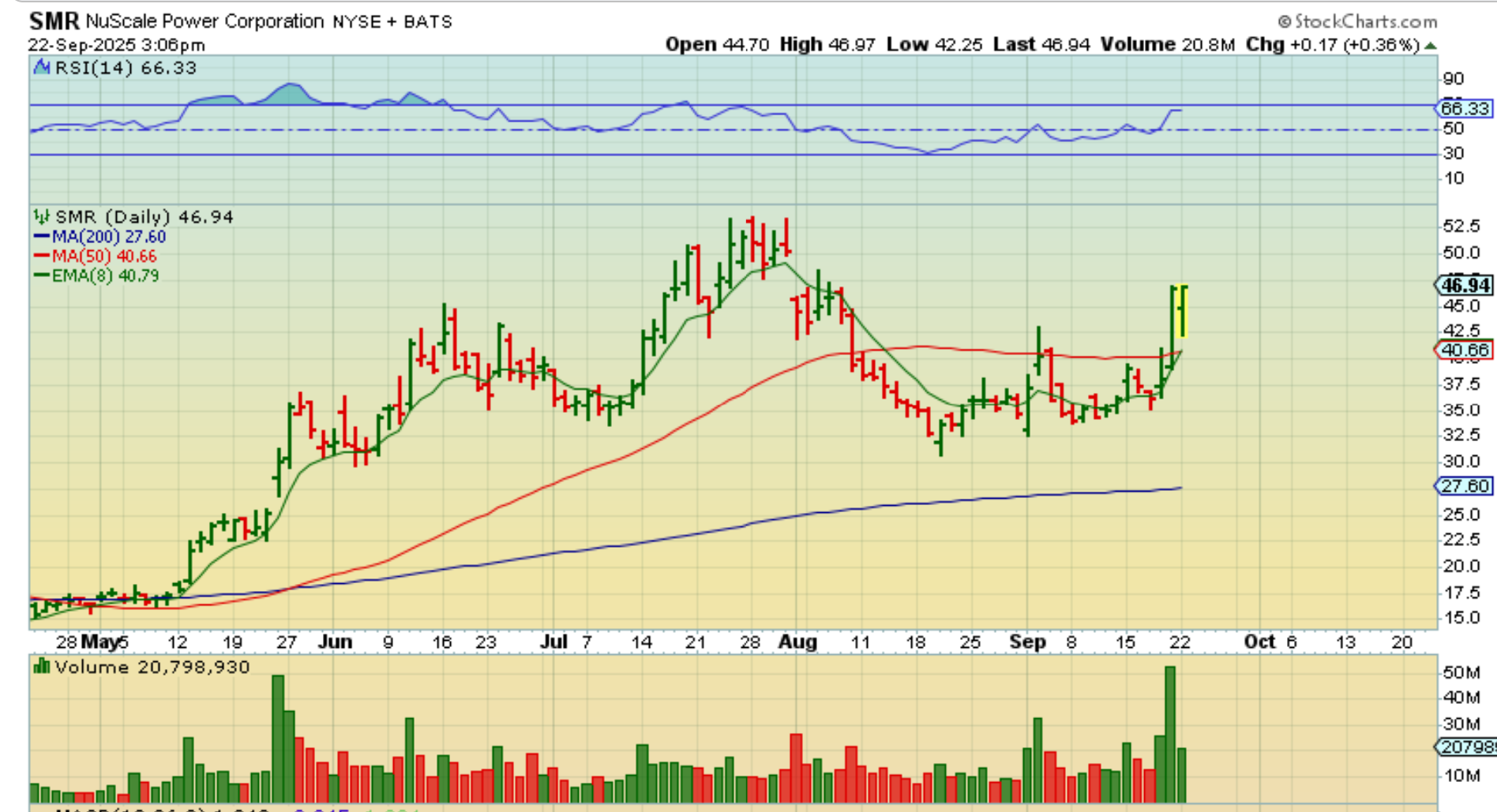This screenshot has width=1497, height=812.
Task: Select the 20.0 price axis label
Action: 1461,566
